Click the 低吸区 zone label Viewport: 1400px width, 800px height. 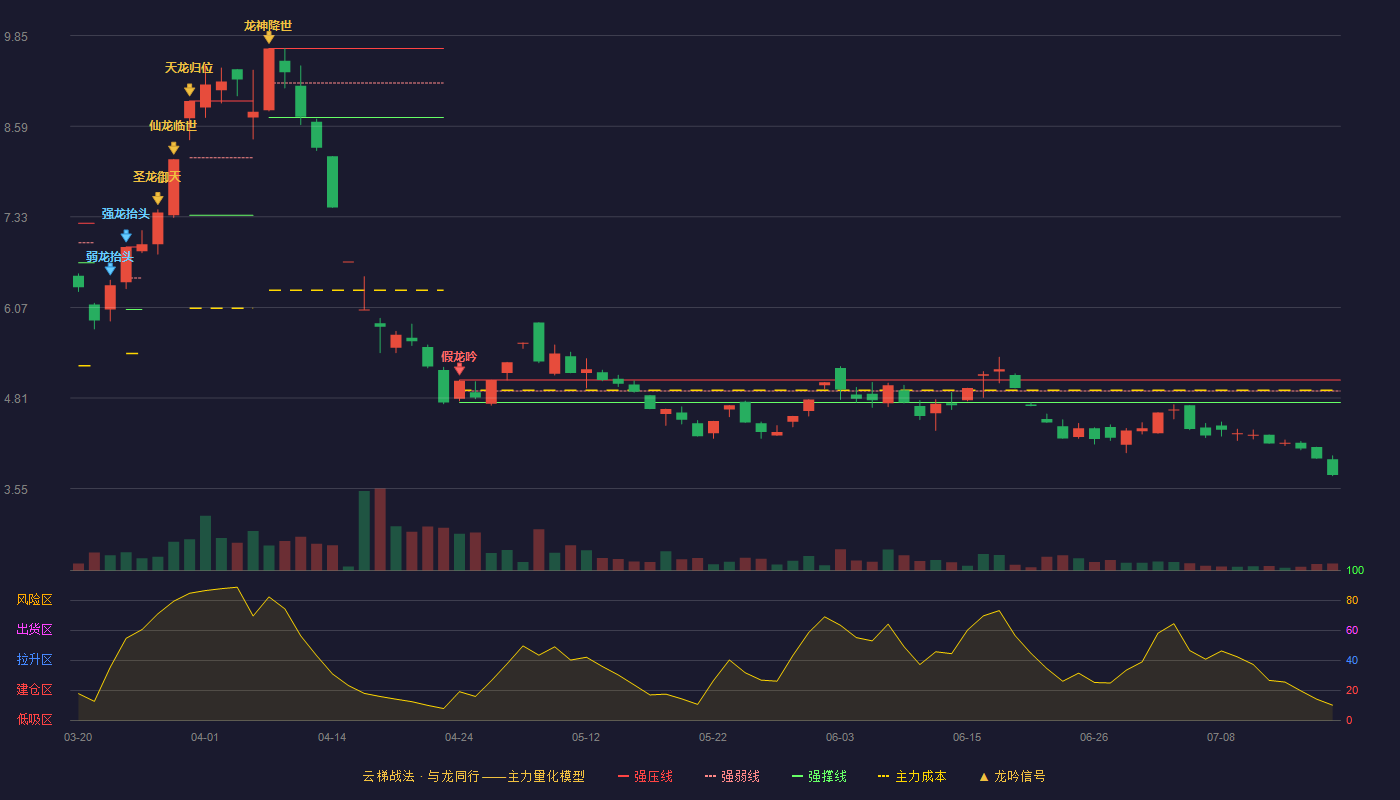coord(34,719)
